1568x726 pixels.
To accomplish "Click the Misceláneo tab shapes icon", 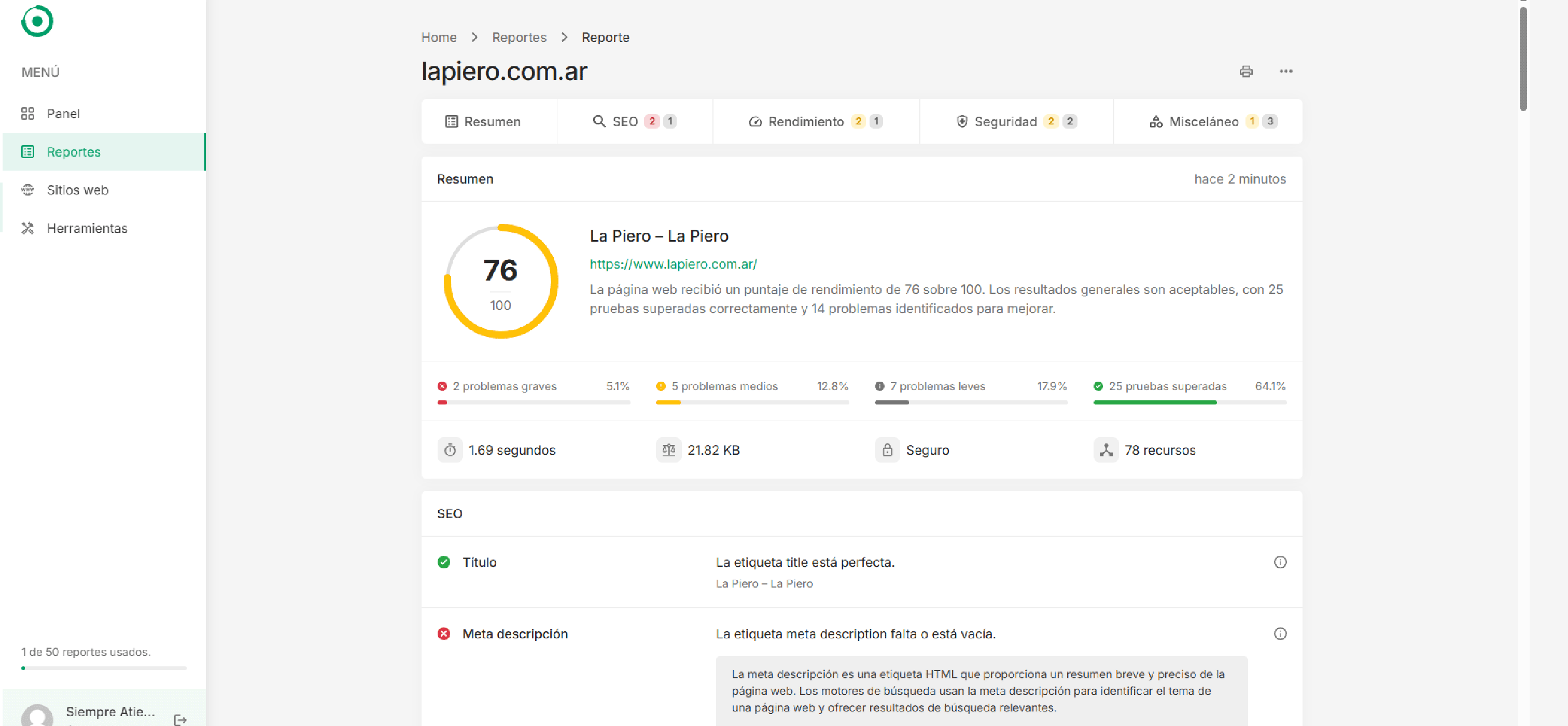I will click(1156, 122).
